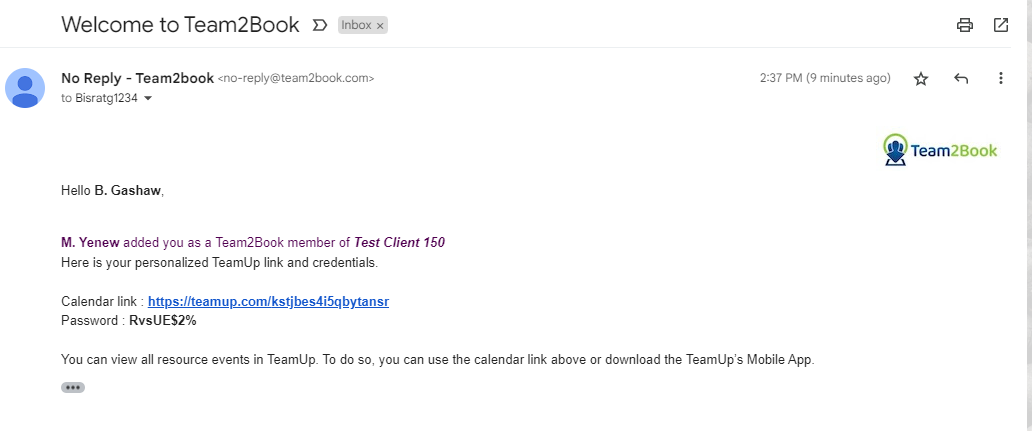Open the More options three-dot menu
Viewport: 1032px width, 431px height.
1000,79
